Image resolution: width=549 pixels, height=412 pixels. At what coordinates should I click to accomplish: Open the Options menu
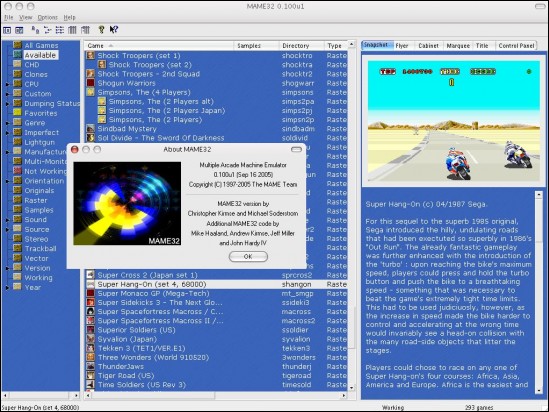coord(47,18)
